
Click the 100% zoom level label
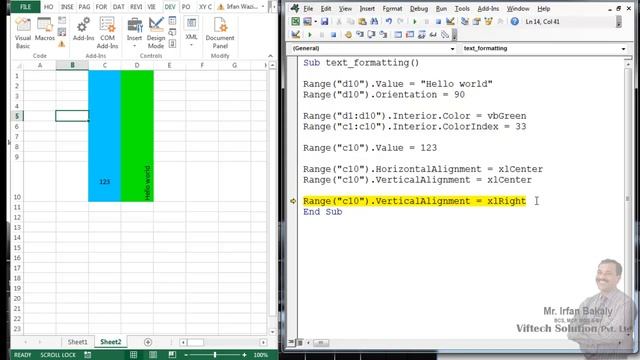[261, 355]
